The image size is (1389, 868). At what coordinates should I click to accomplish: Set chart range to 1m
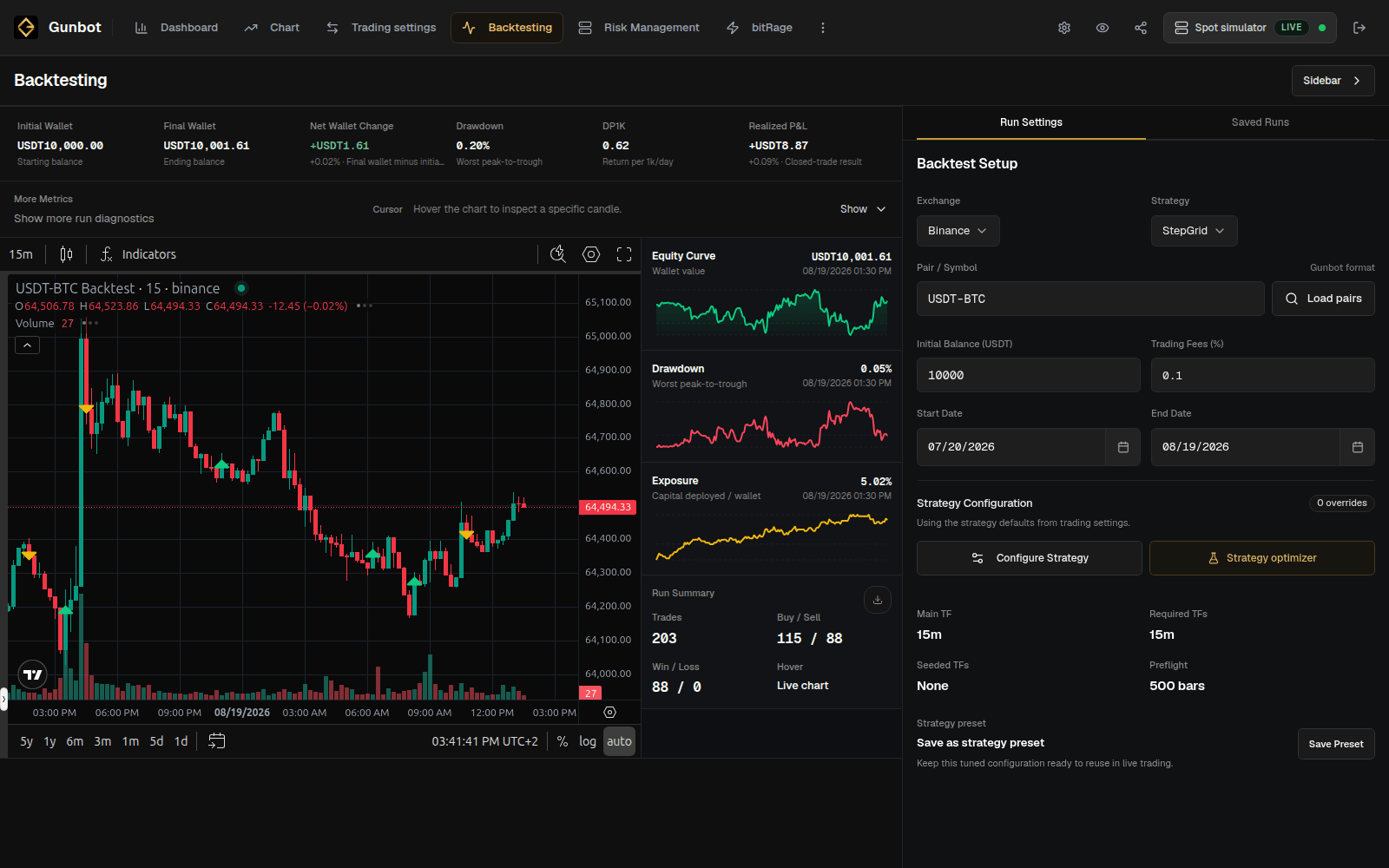[130, 741]
